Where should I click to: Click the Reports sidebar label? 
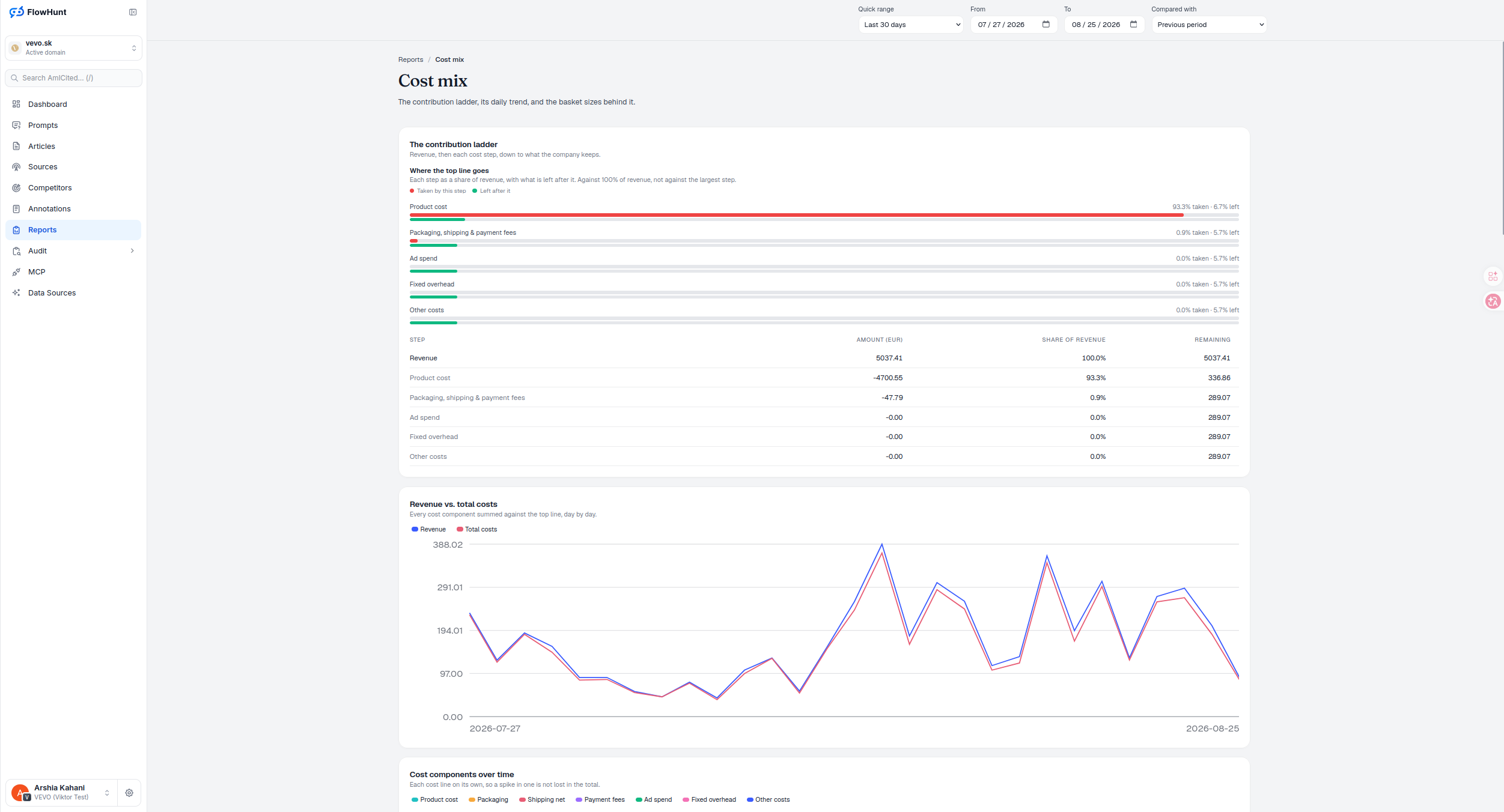point(42,230)
